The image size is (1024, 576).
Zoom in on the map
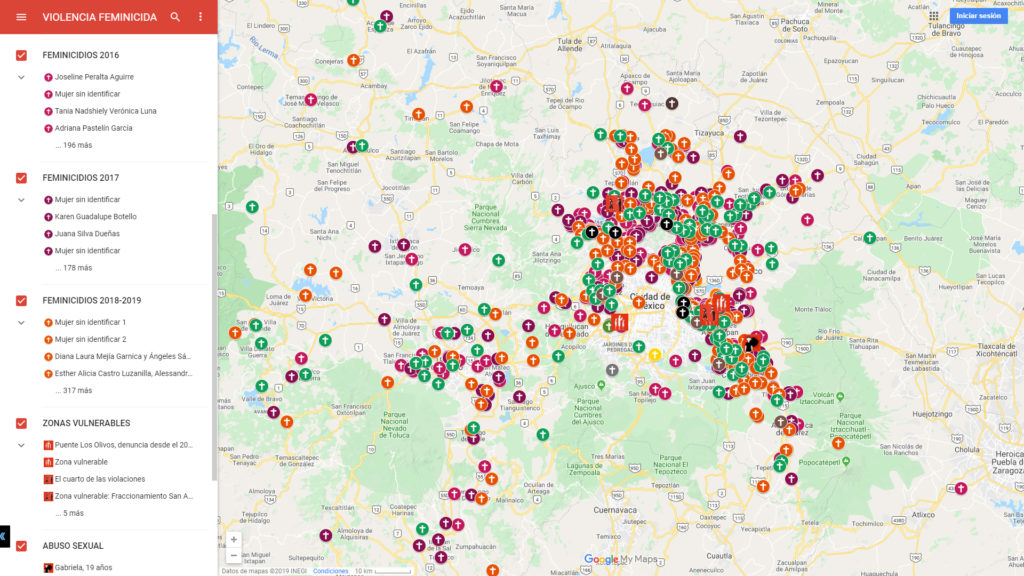[x=234, y=539]
